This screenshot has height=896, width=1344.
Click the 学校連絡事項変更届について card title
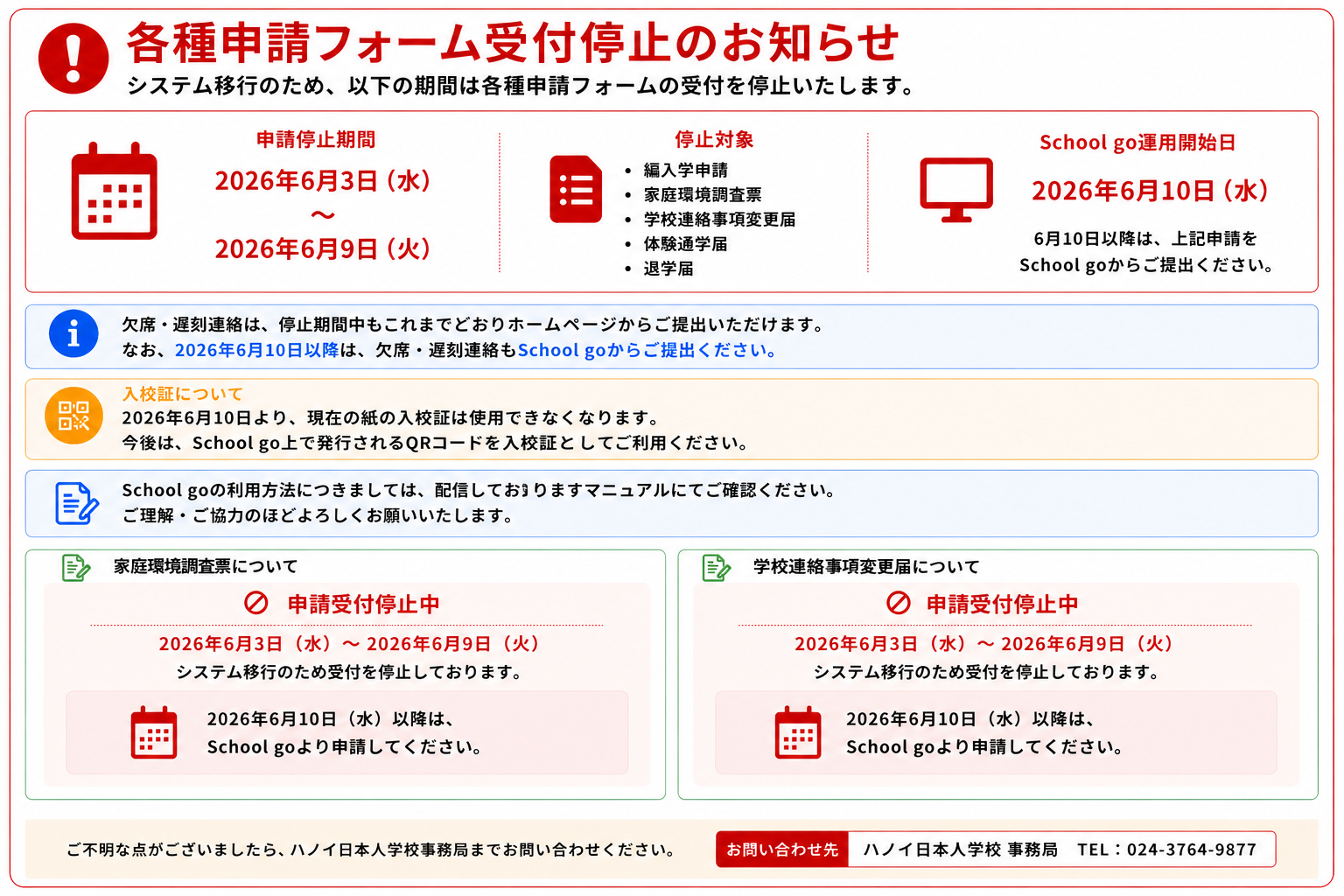point(866,567)
